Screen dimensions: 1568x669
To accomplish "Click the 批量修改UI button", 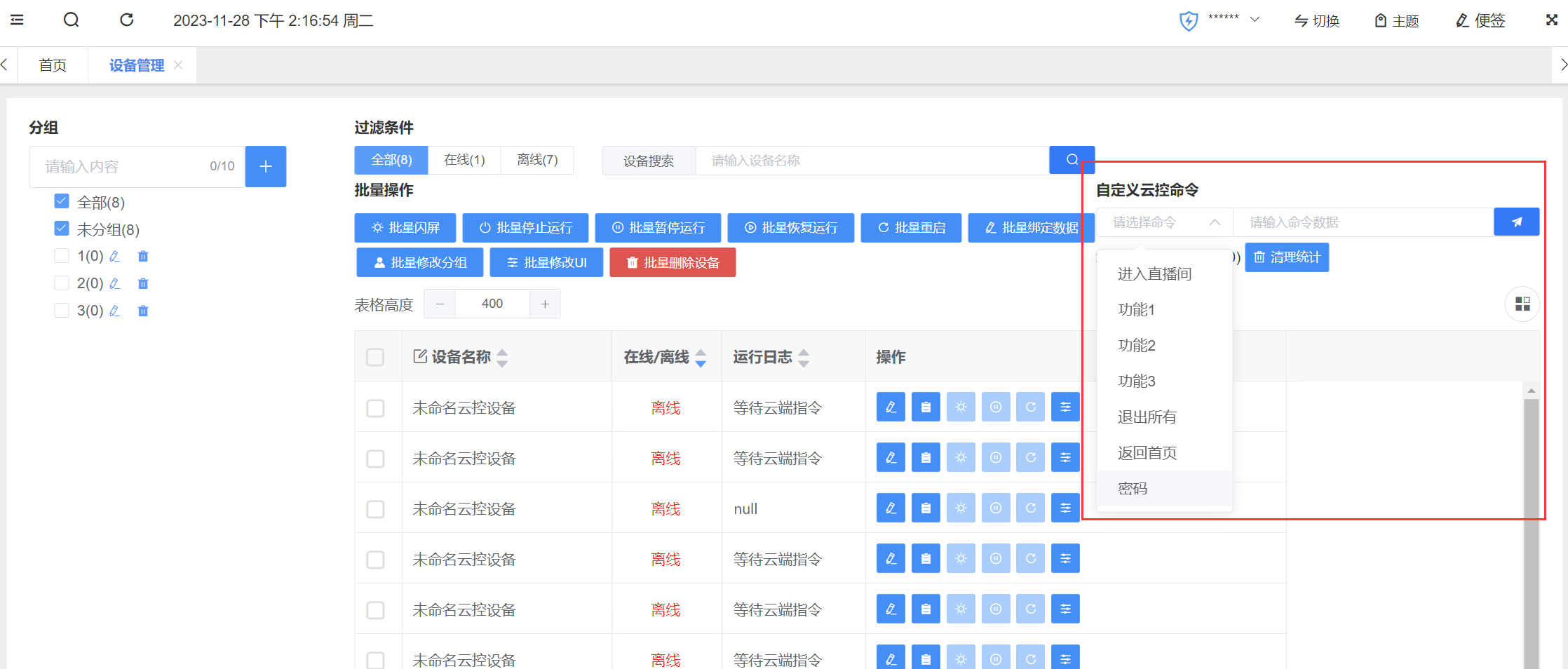I will 546,262.
